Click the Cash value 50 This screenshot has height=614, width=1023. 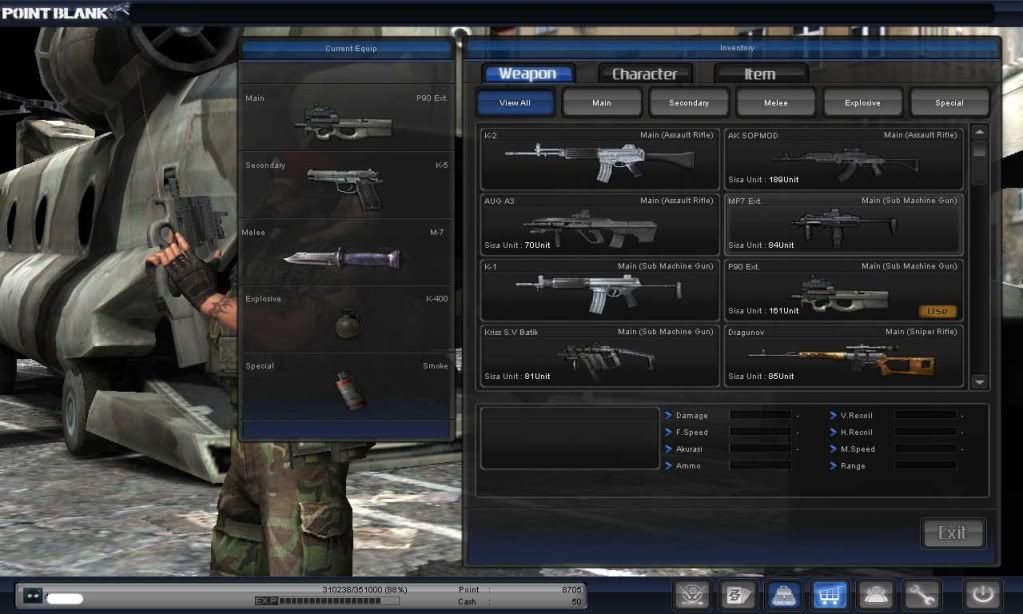[x=576, y=602]
